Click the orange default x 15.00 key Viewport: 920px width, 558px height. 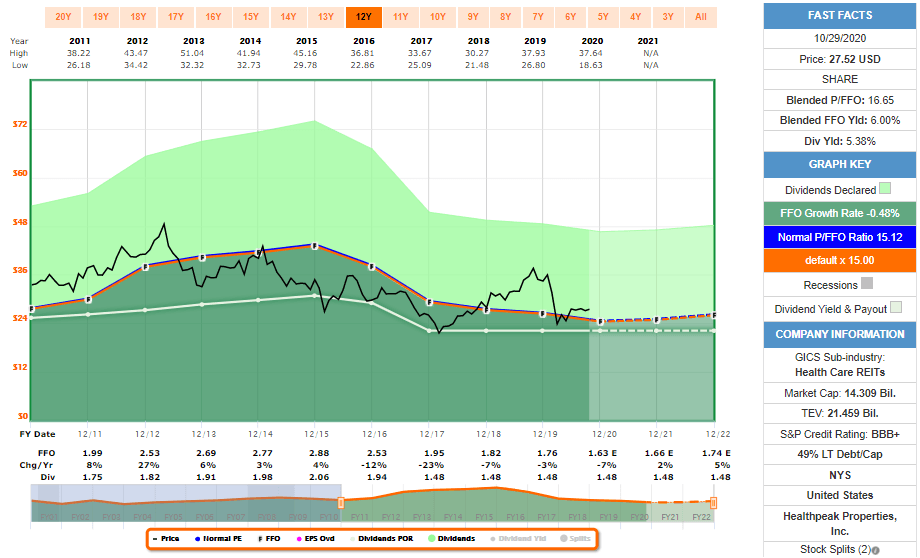tap(840, 261)
